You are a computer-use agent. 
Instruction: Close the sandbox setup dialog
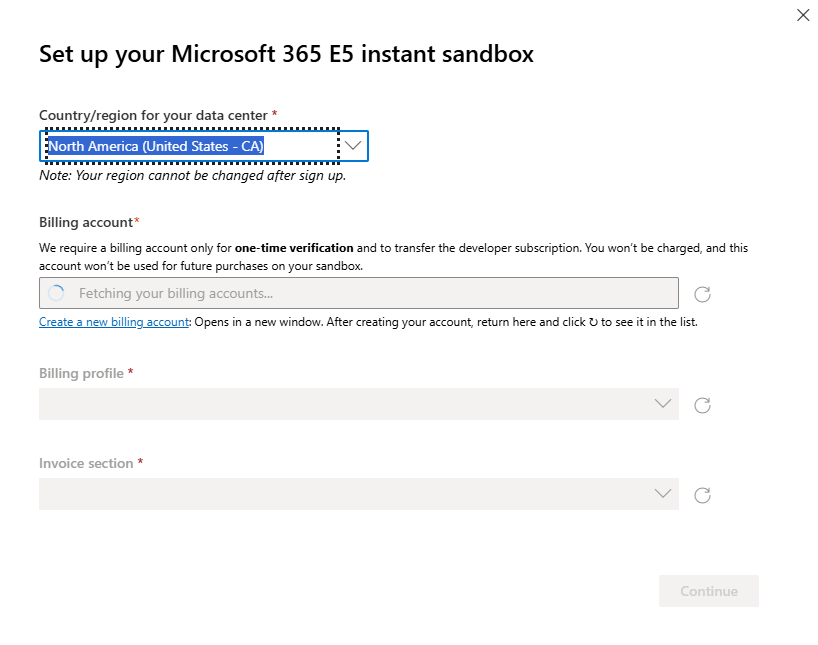pyautogui.click(x=803, y=15)
